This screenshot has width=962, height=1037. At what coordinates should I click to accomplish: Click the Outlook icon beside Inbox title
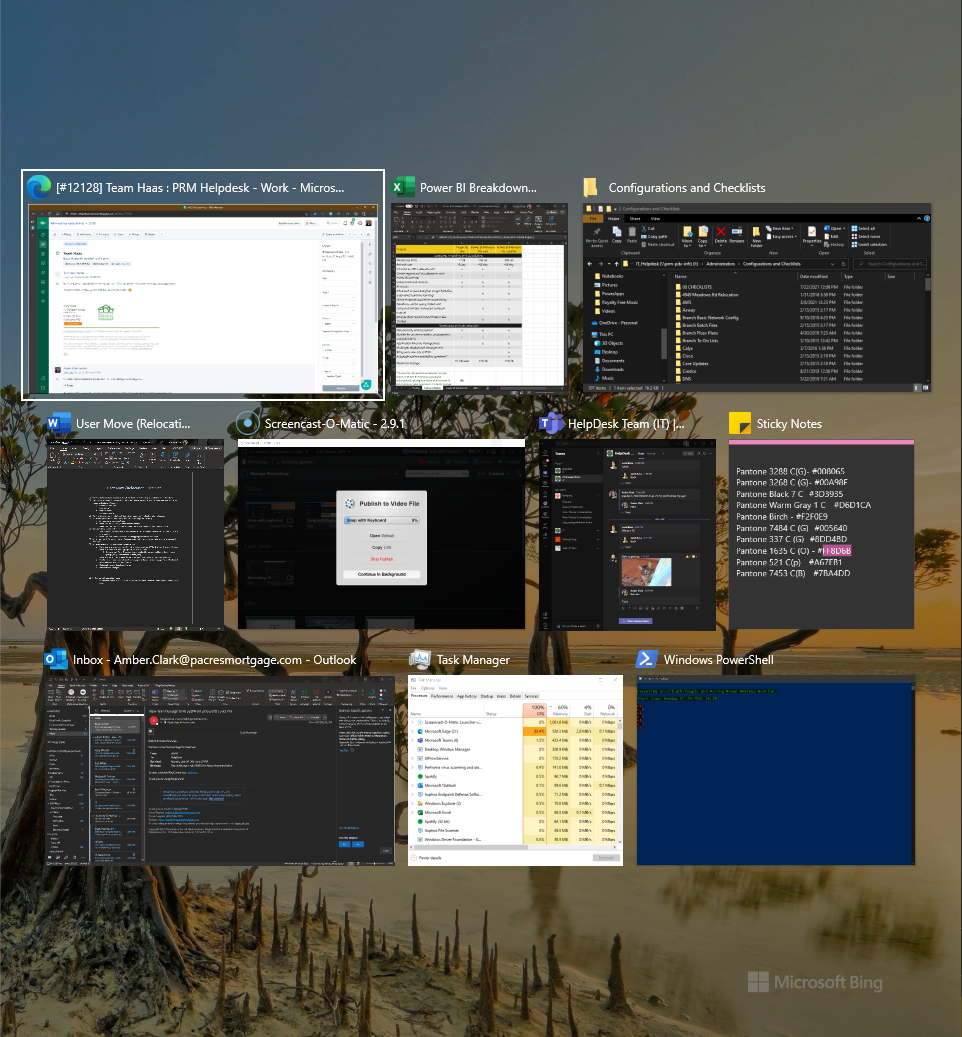(56, 659)
